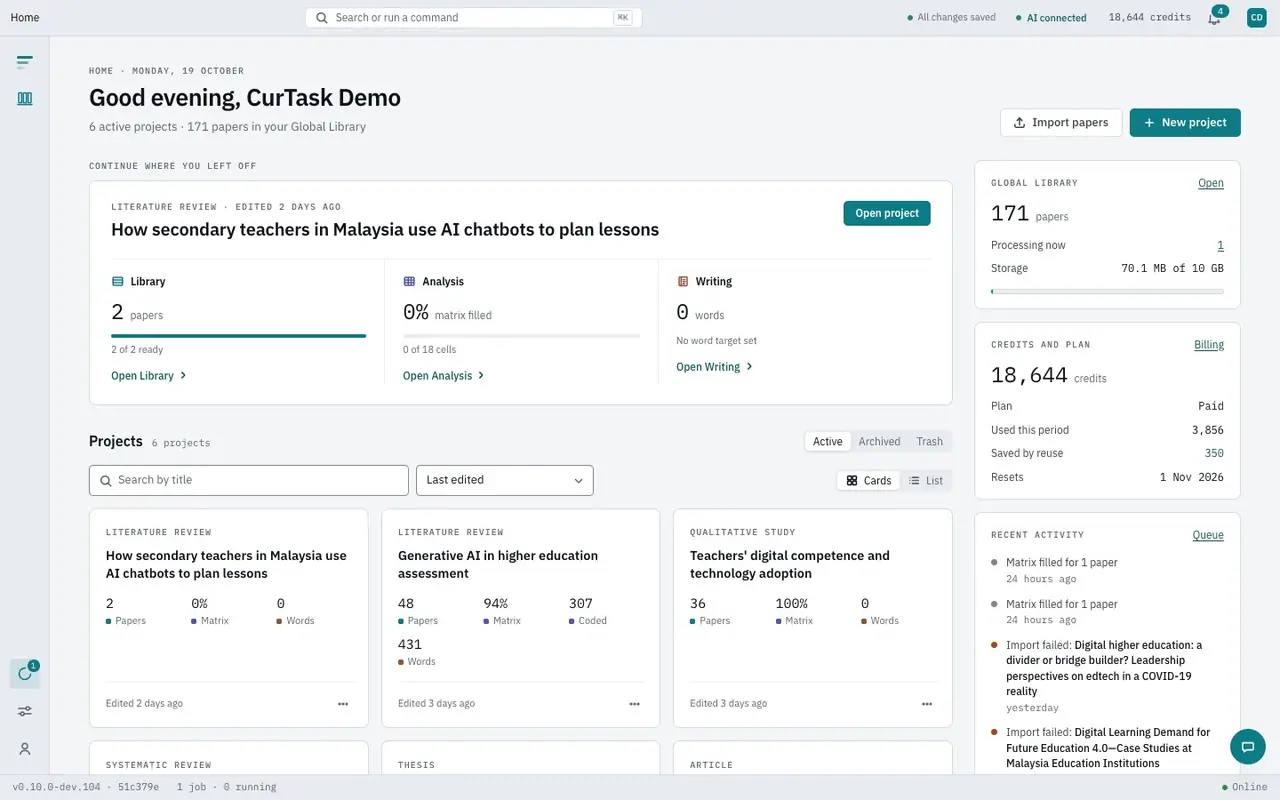Click the Home breadcrumb at top left
The height and width of the screenshot is (800, 1280).
click(25, 18)
